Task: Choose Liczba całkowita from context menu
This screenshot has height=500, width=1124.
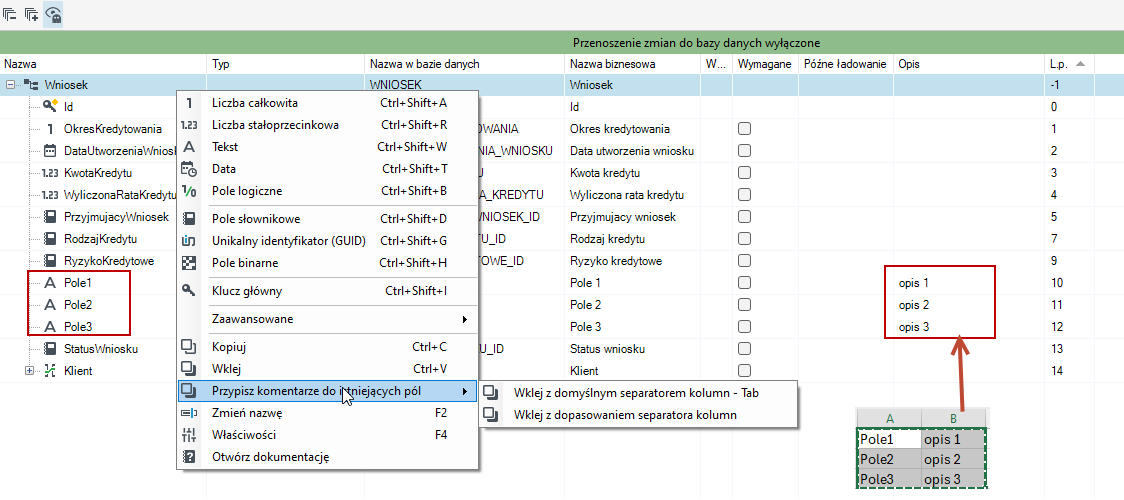Action: [328, 102]
